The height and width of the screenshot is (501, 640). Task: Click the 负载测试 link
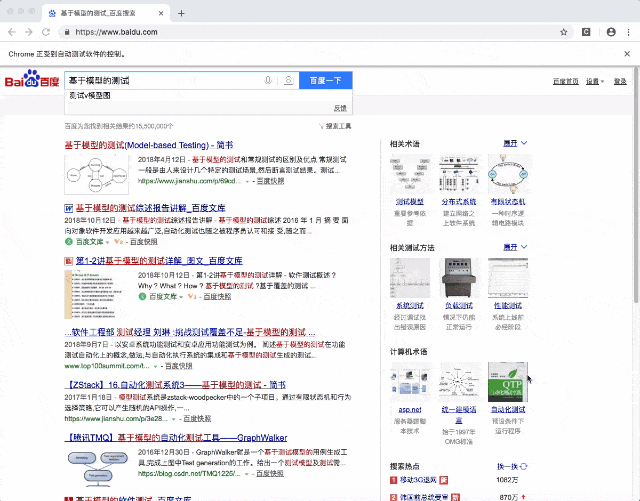point(459,305)
